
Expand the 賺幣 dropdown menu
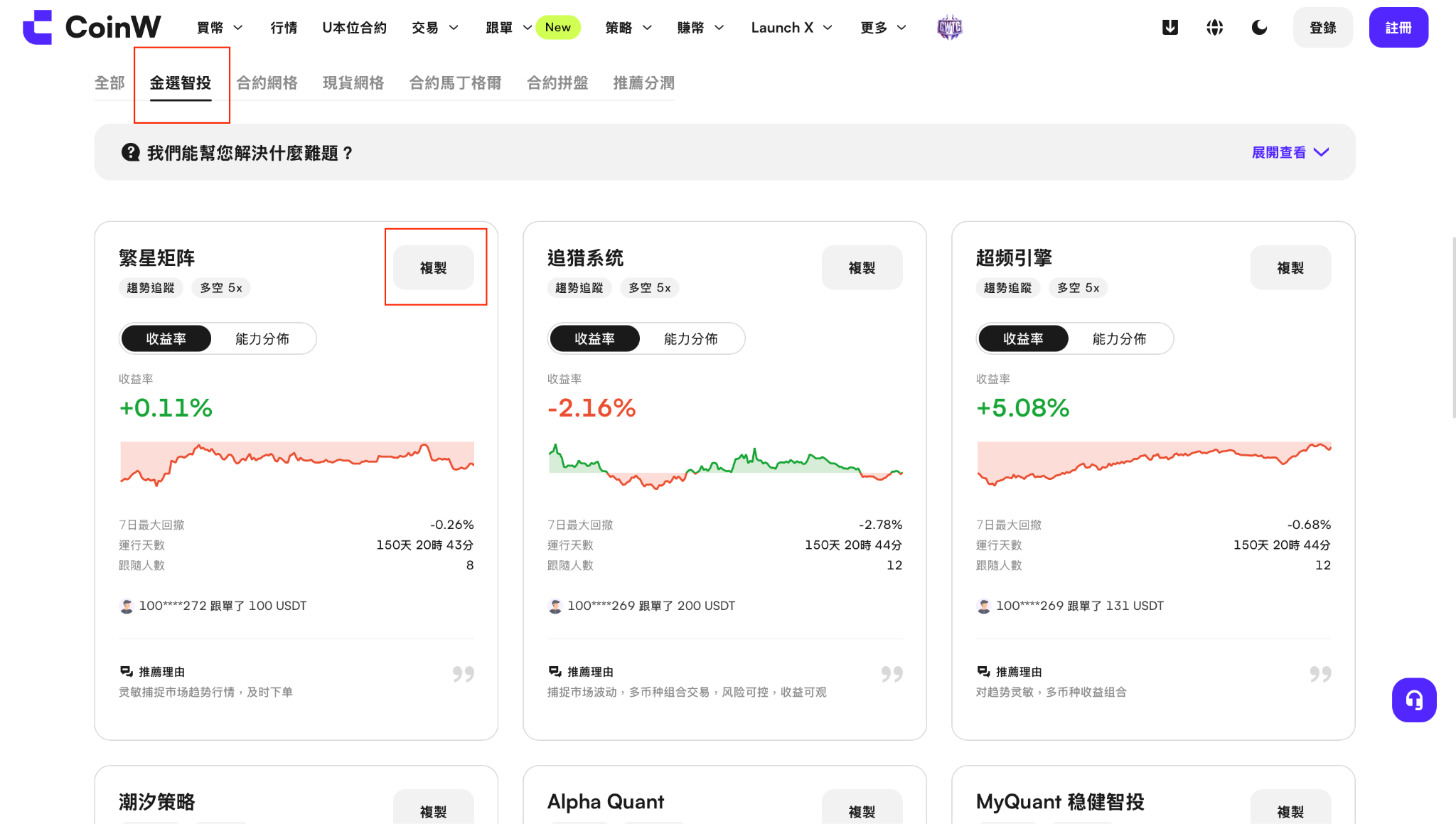point(700,28)
